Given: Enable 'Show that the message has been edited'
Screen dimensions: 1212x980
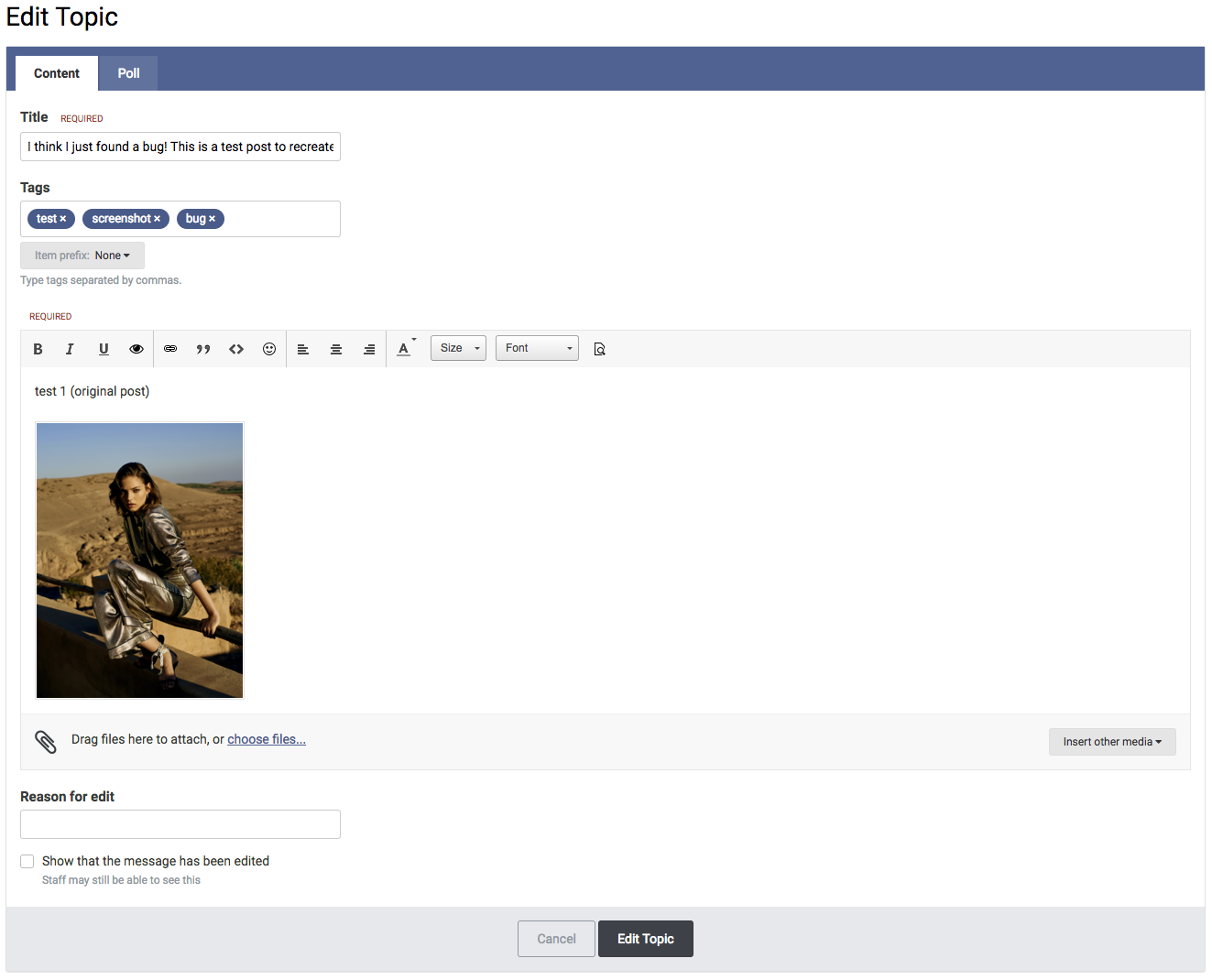Looking at the screenshot, I should point(27,861).
